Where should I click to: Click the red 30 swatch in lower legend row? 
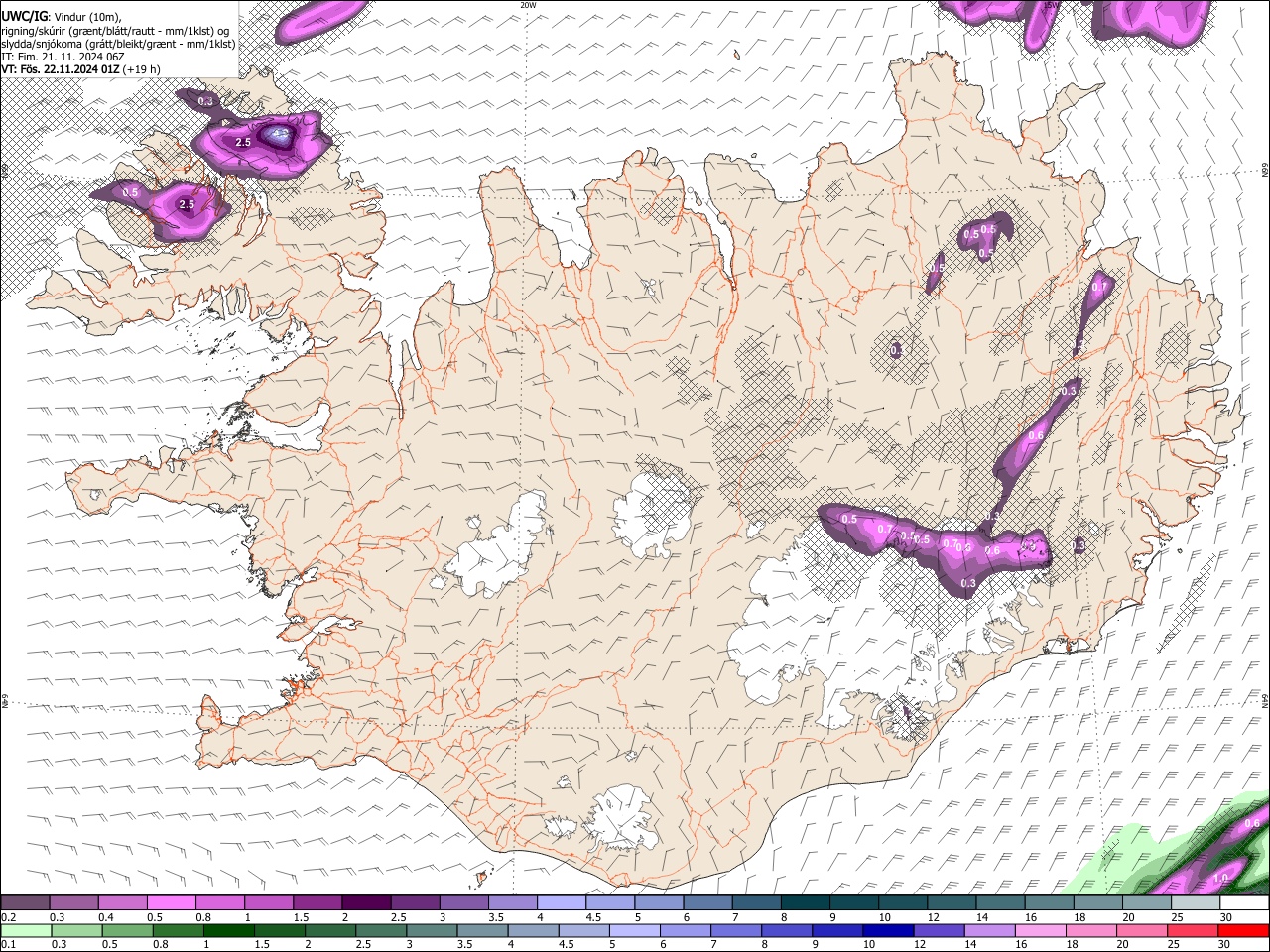click(1243, 930)
